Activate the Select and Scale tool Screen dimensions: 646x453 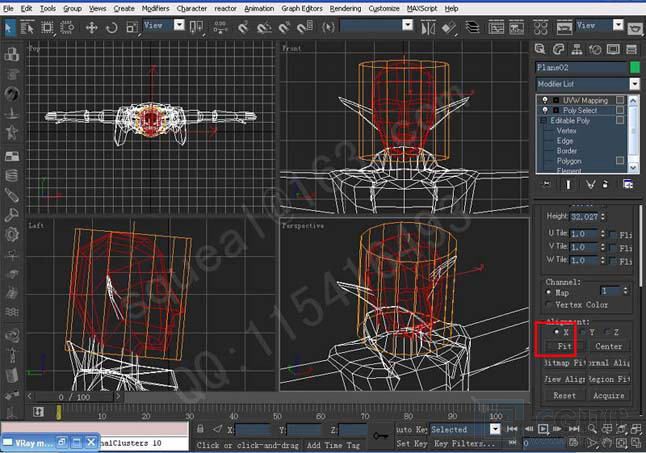pos(132,28)
